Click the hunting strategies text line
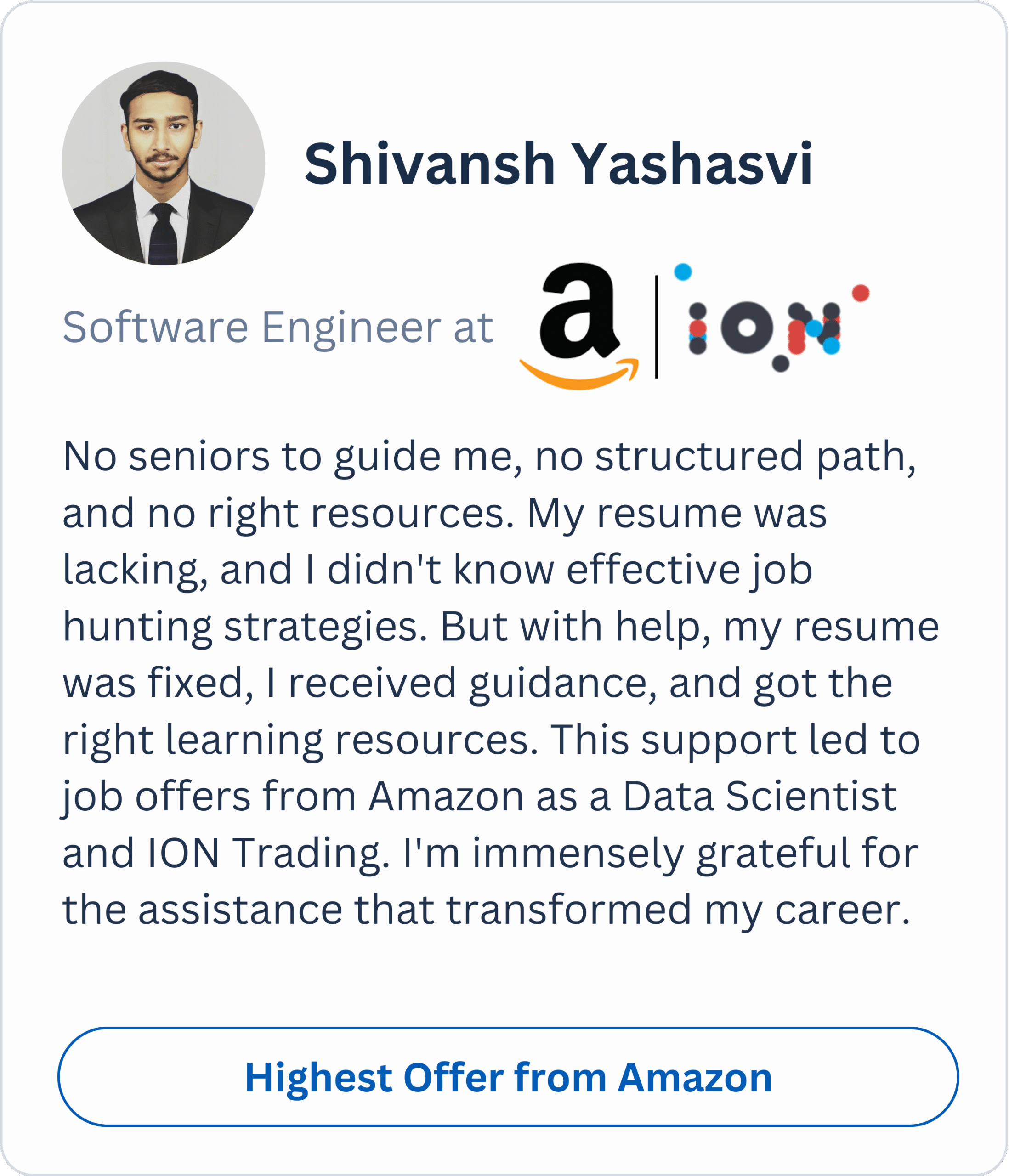Screen dimensions: 1009x1176 click(x=244, y=627)
